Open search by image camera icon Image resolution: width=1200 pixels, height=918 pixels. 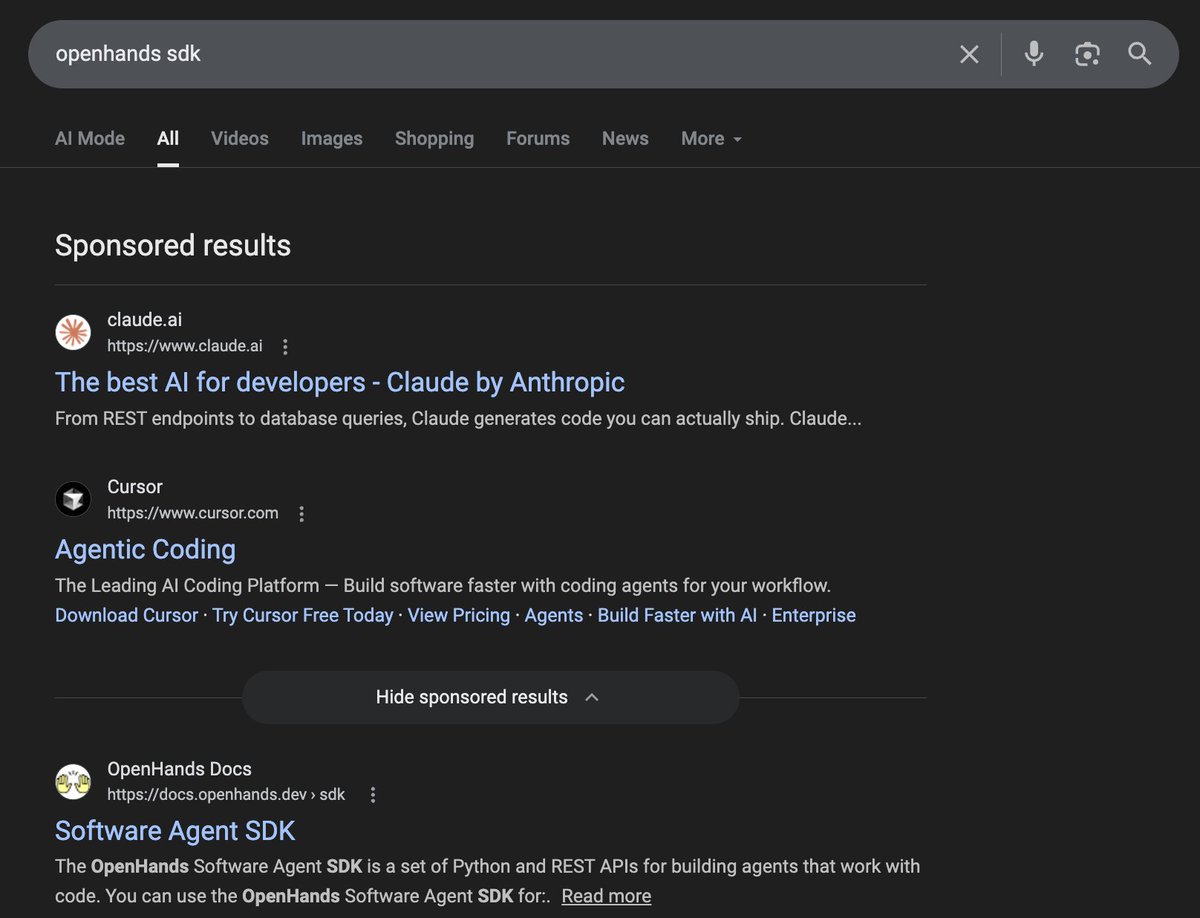click(1087, 54)
